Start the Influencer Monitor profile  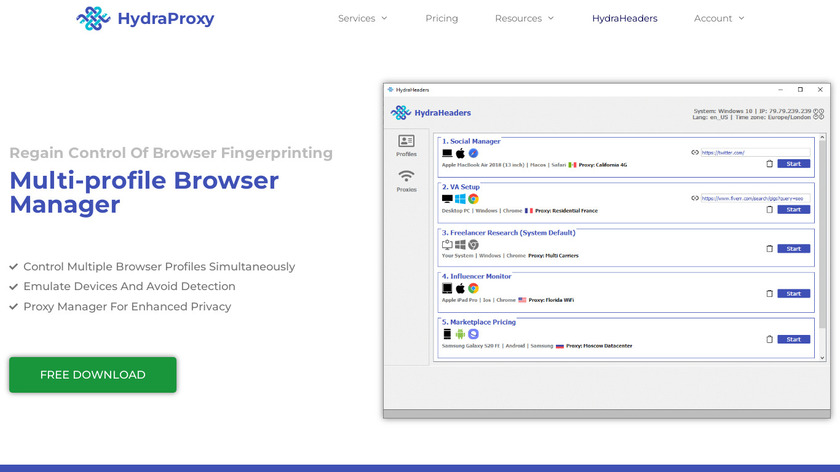(x=793, y=294)
